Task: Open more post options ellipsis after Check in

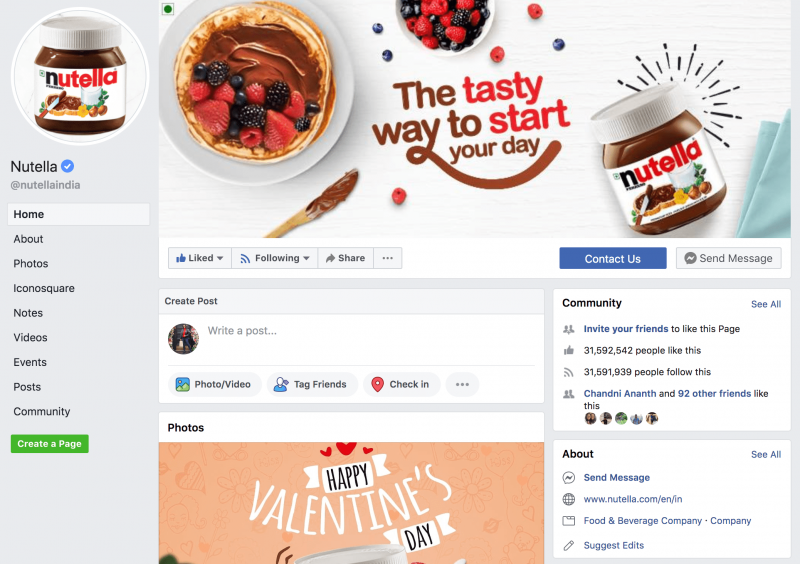Action: point(462,384)
